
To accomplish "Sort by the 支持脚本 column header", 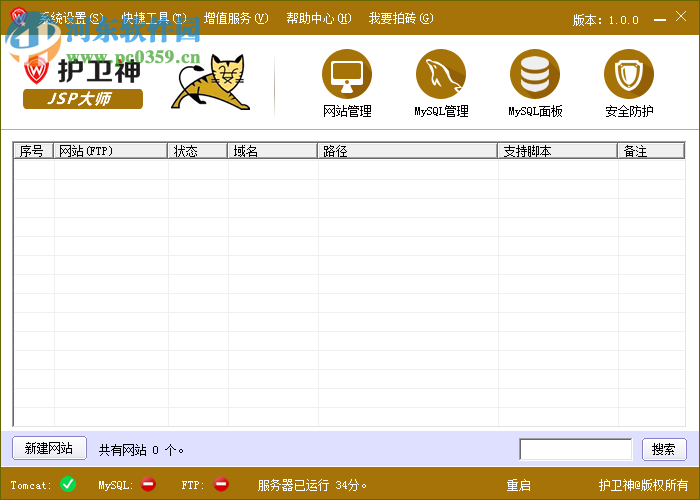I will (x=557, y=151).
